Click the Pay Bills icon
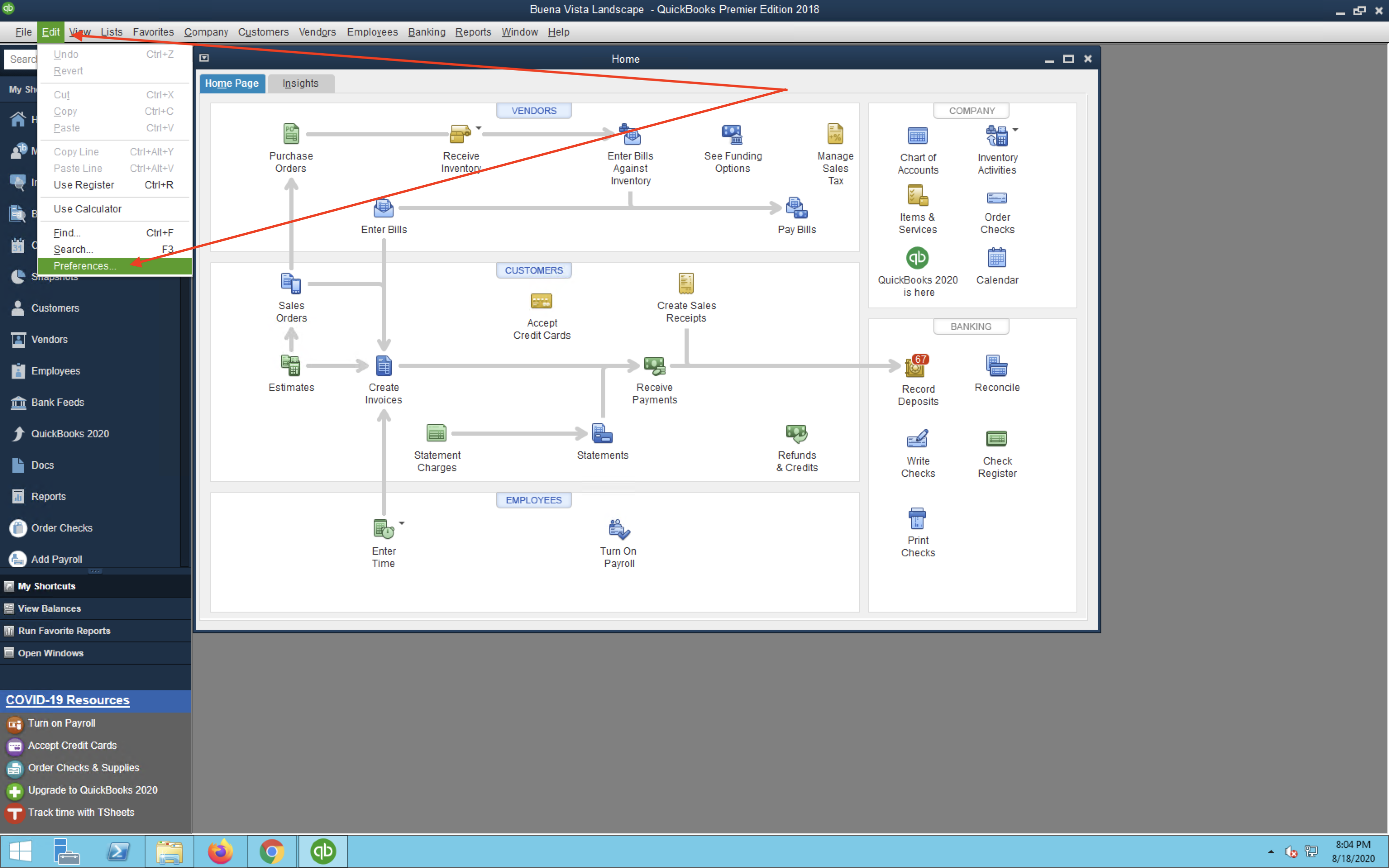 pos(796,208)
